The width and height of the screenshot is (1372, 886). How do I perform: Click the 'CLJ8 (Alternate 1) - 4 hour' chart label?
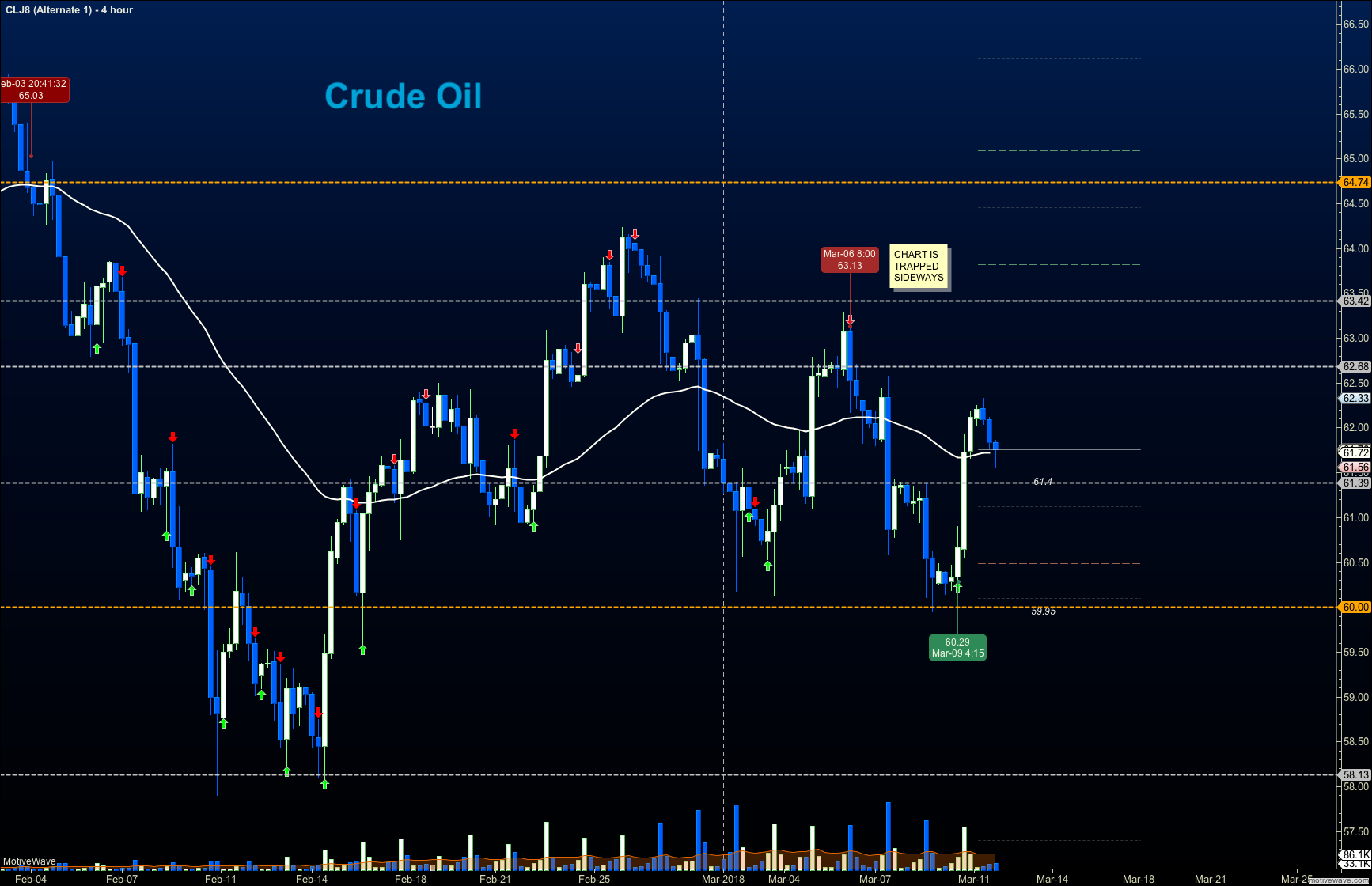(x=67, y=10)
